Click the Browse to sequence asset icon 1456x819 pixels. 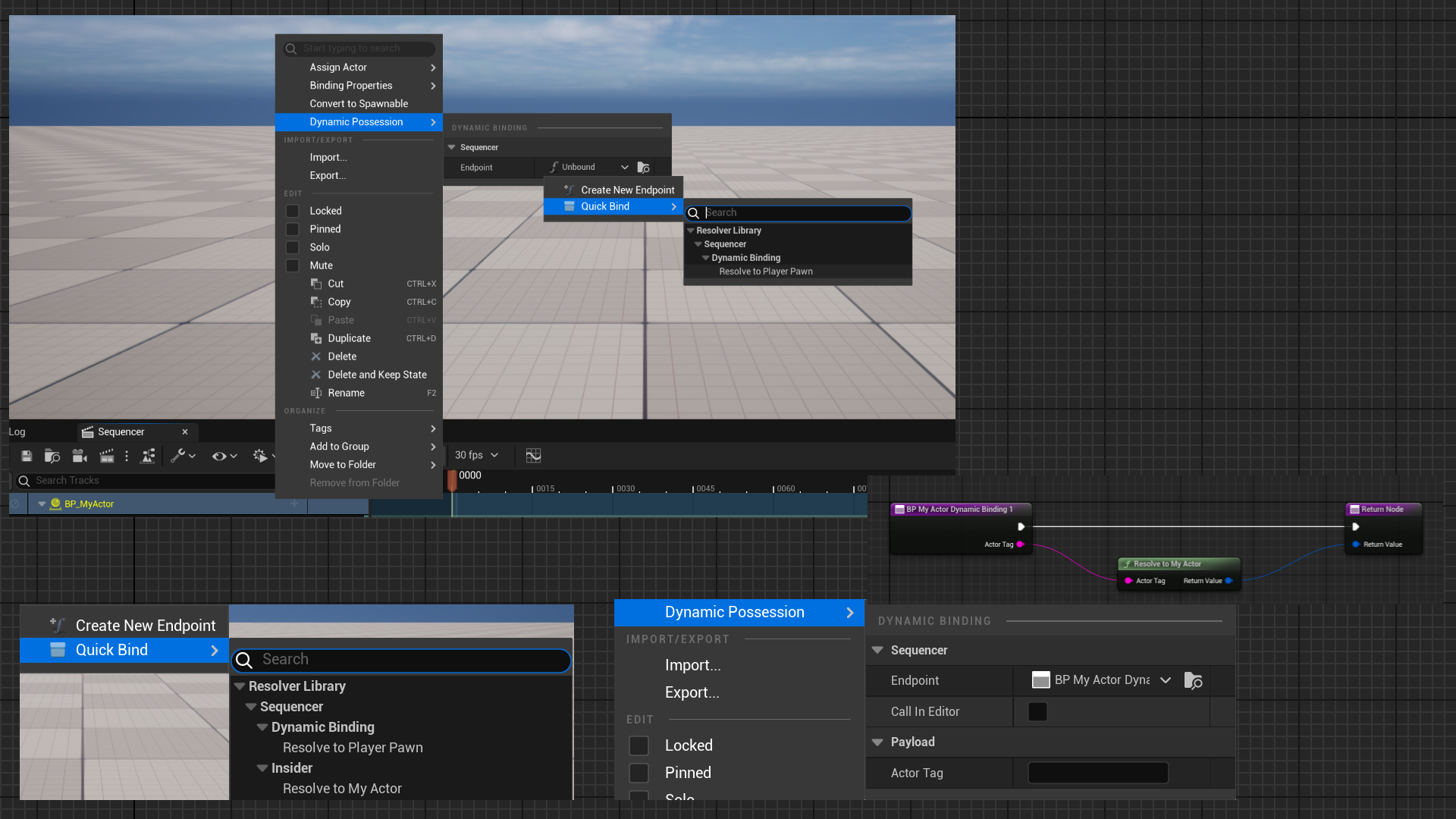[x=52, y=456]
